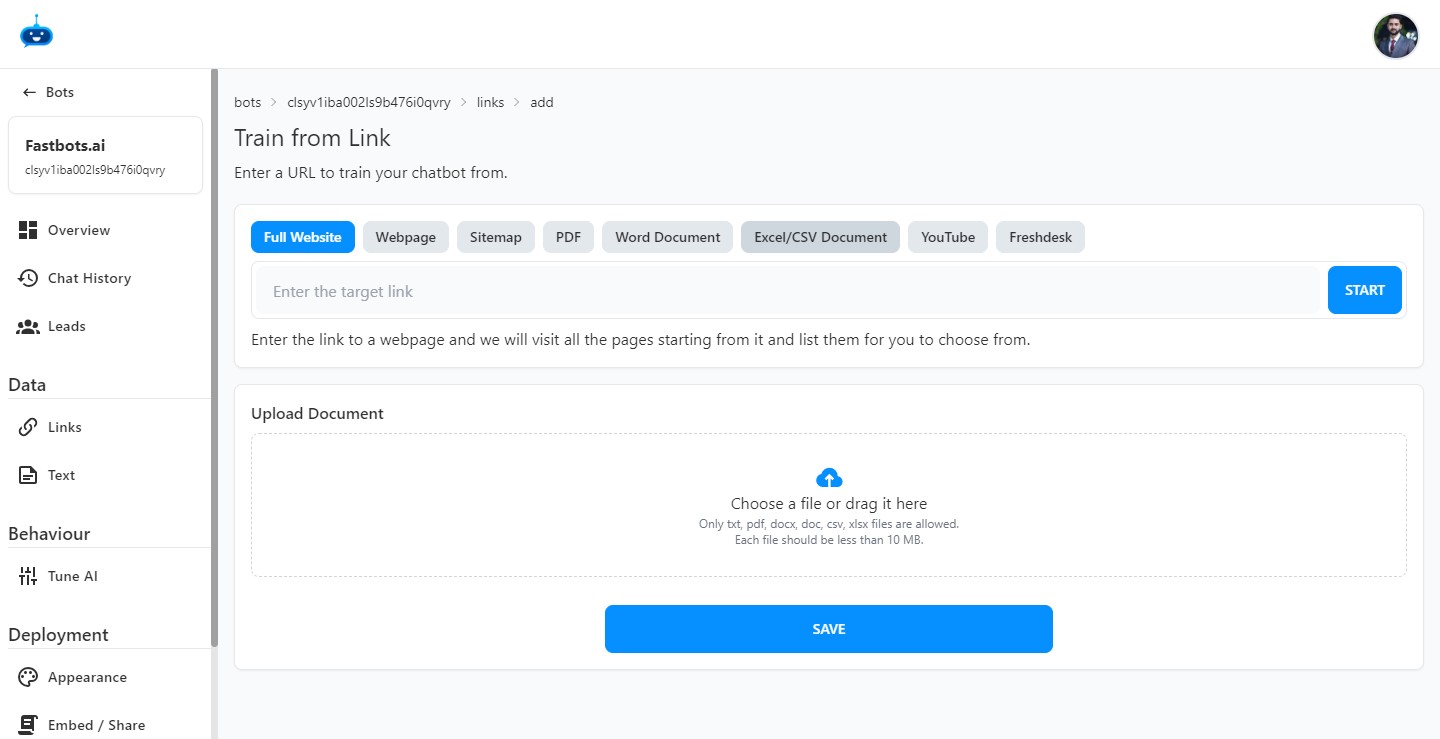
Task: Open Chat History clock icon
Action: (x=28, y=278)
